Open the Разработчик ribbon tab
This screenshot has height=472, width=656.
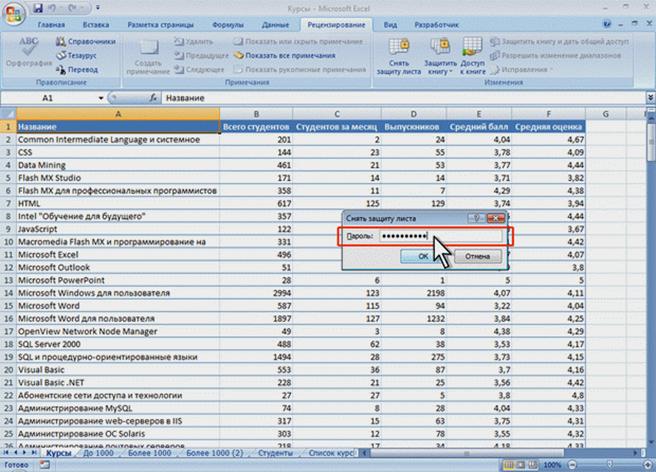(436, 25)
